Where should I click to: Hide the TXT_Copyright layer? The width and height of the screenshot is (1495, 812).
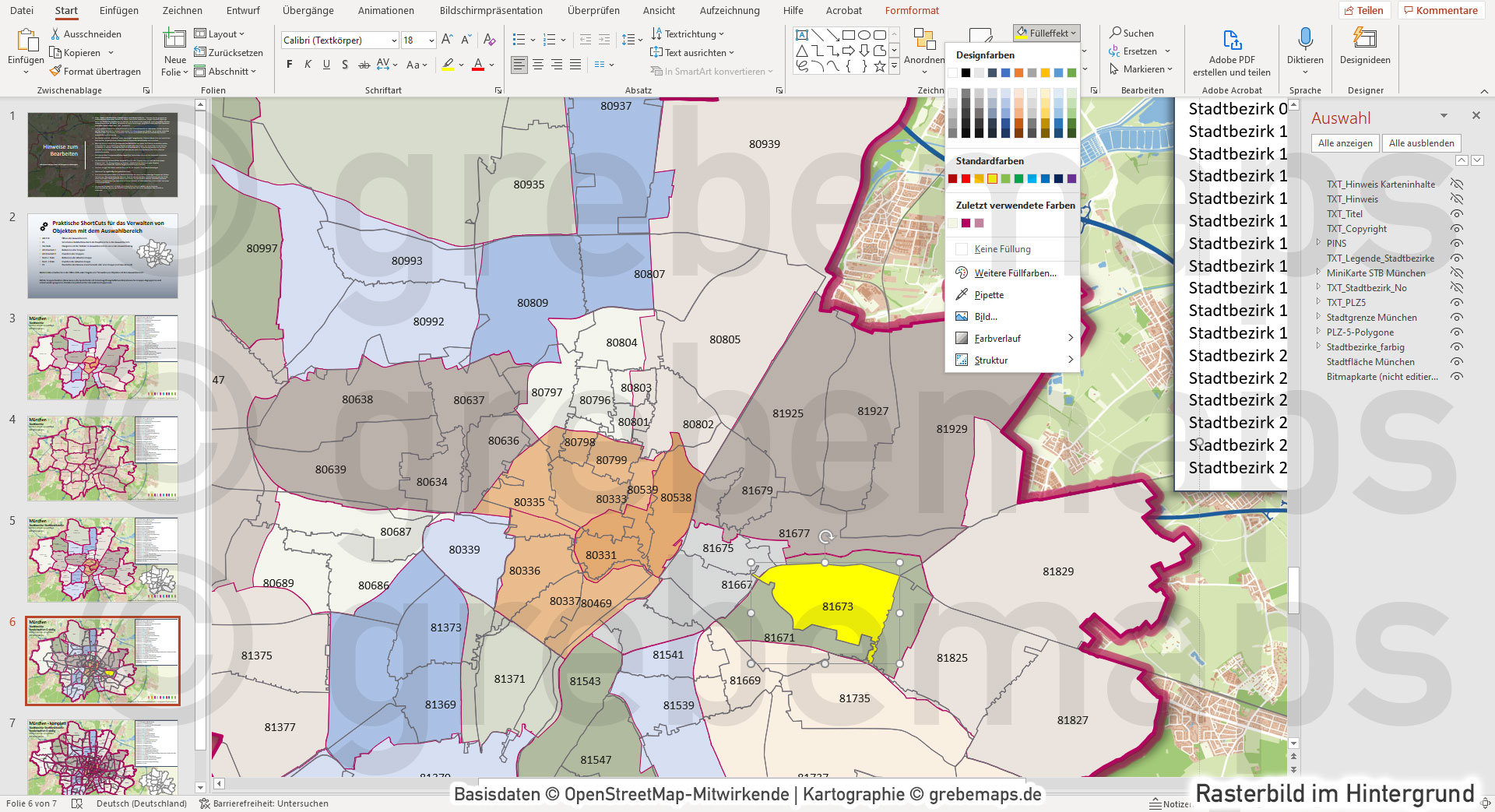(1457, 228)
